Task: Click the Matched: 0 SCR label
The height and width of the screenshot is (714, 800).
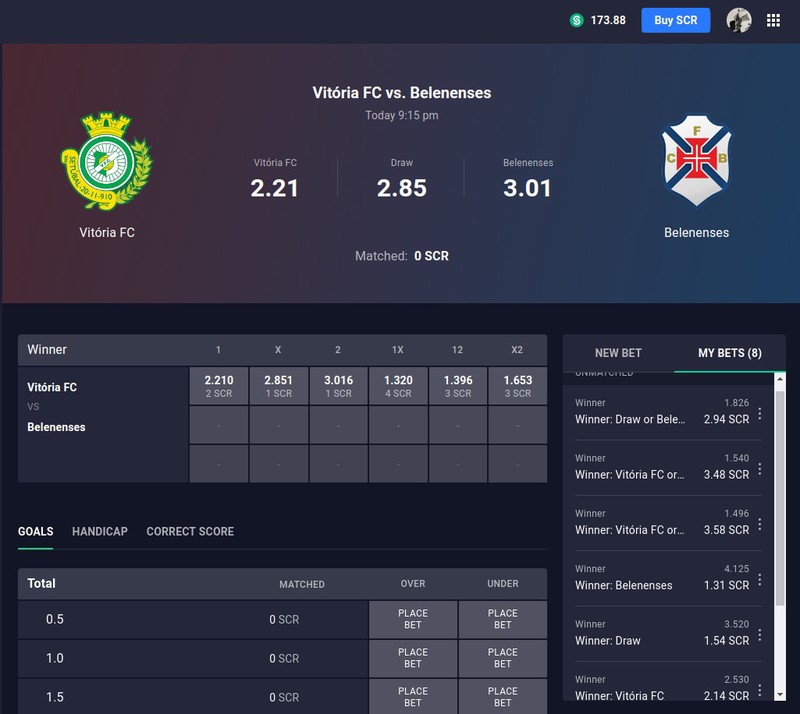Action: (x=402, y=256)
